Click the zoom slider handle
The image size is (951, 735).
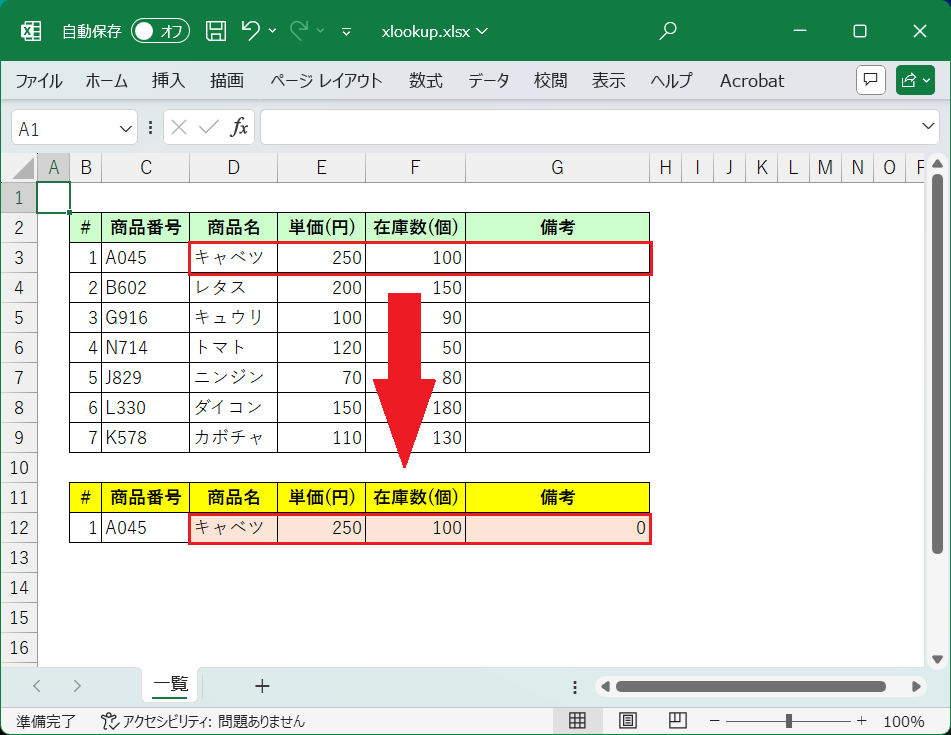pos(789,721)
